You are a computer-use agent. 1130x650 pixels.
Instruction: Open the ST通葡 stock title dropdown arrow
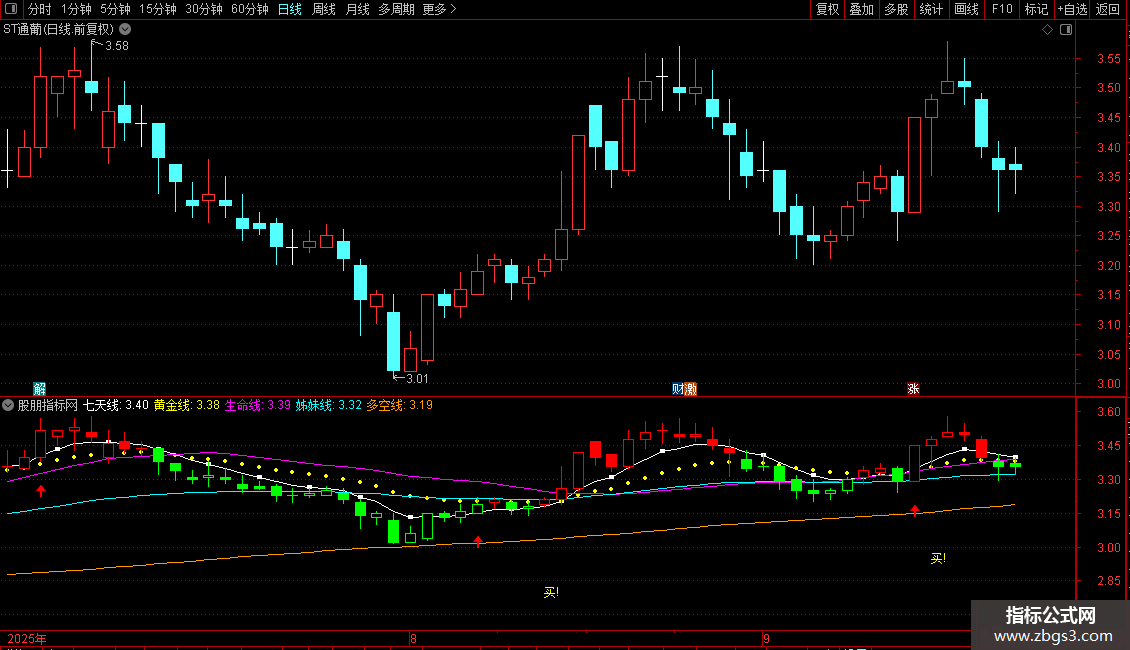click(x=125, y=30)
